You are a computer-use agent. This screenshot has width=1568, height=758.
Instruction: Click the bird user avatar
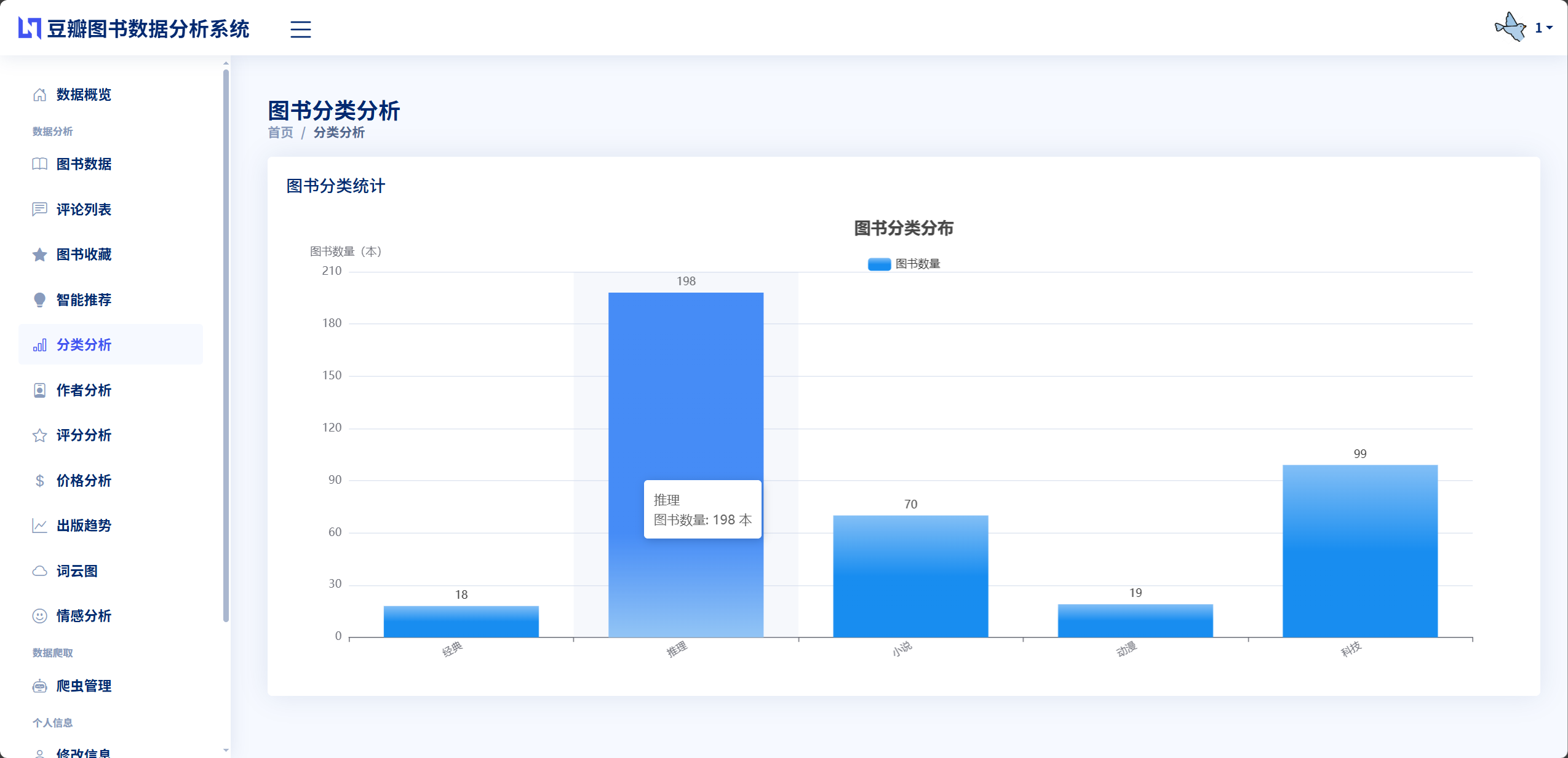click(x=1510, y=28)
